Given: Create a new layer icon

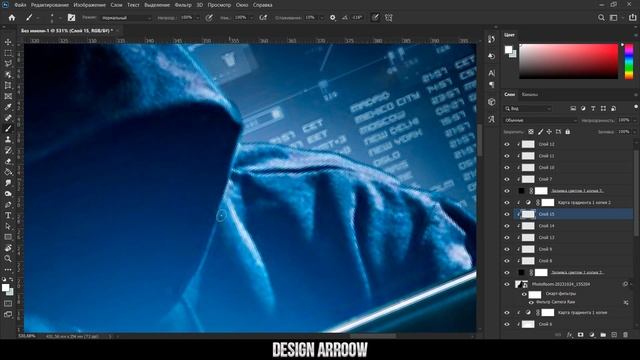Looking at the screenshot, I should [x=614, y=335].
